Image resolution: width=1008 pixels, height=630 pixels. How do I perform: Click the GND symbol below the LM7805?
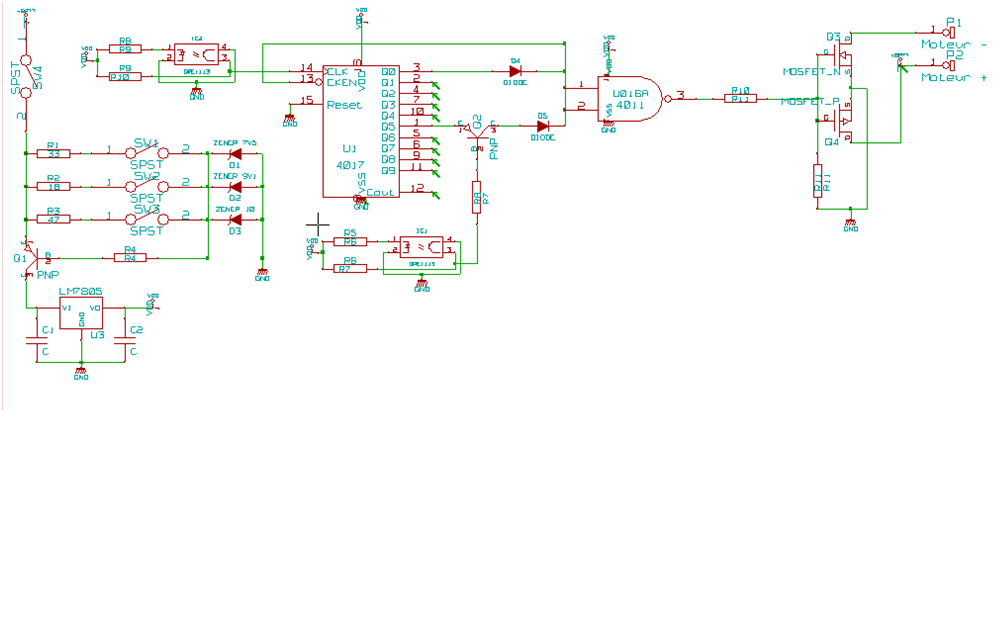point(81,374)
